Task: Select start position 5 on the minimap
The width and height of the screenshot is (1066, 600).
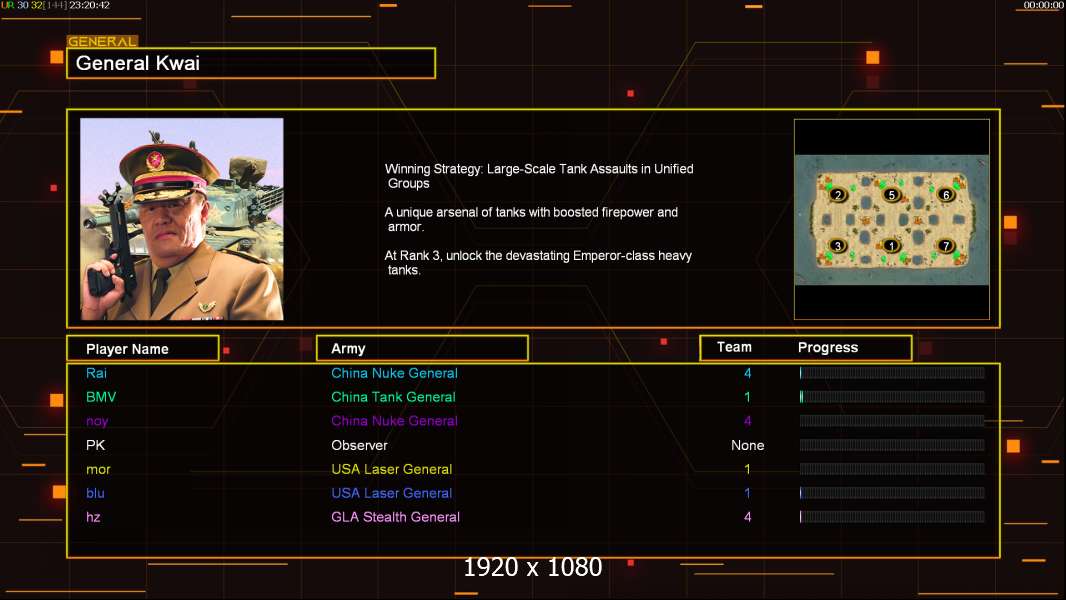Action: 891,195
